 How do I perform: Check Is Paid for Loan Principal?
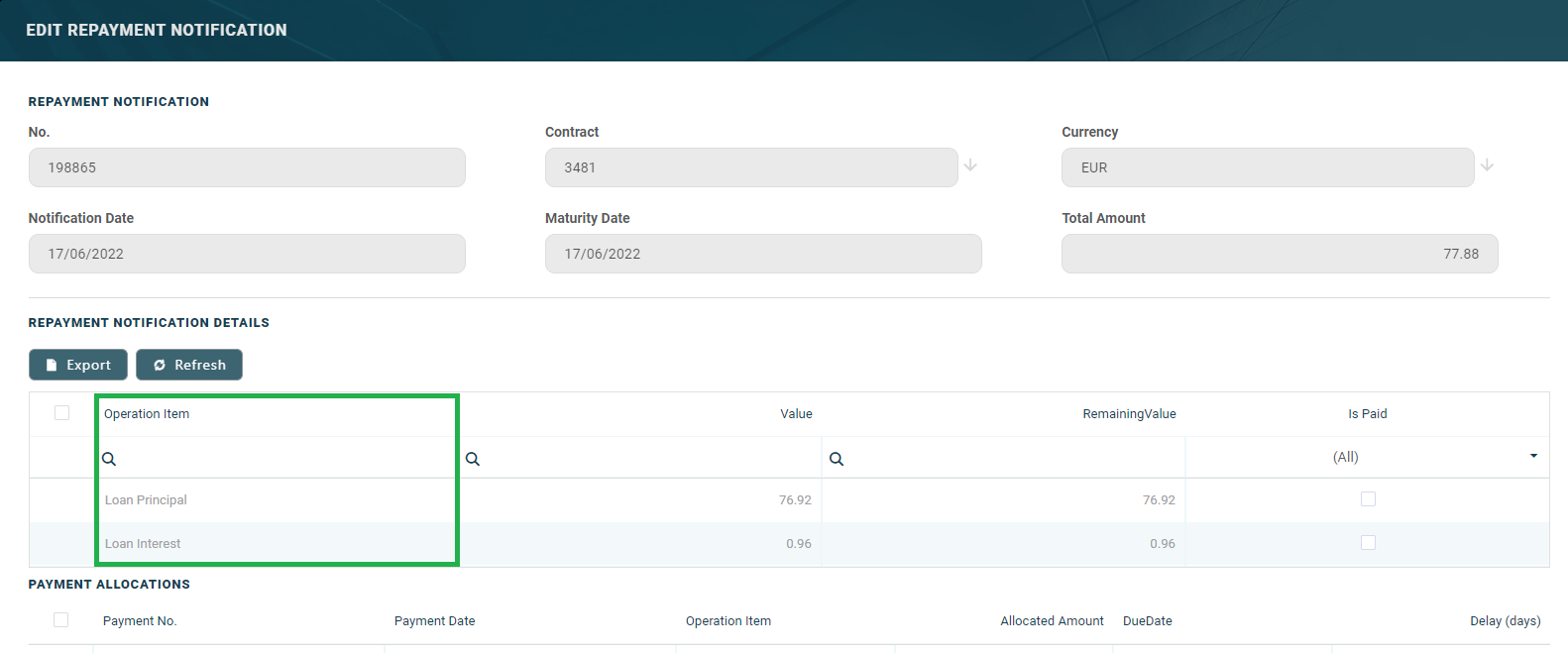pyautogui.click(x=1368, y=499)
